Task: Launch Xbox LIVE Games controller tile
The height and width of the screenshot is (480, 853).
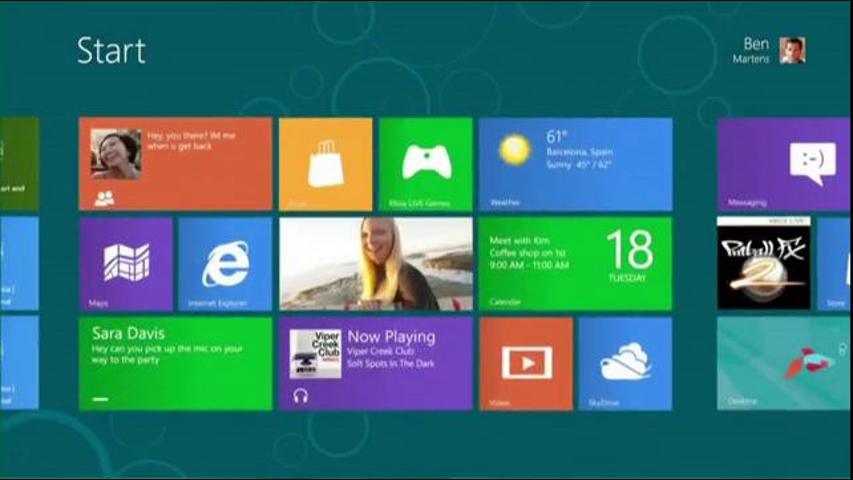Action: (425, 164)
